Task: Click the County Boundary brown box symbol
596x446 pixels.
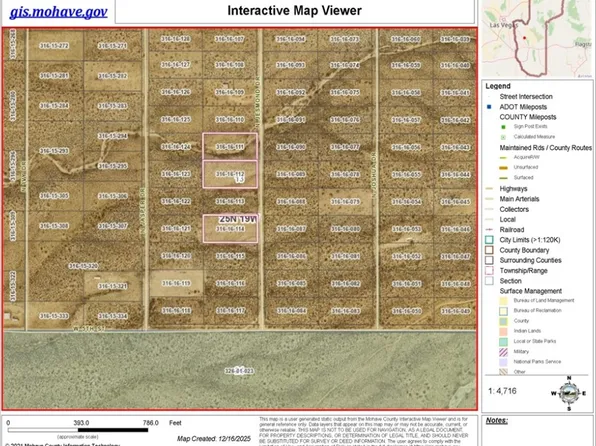Action: click(x=489, y=250)
